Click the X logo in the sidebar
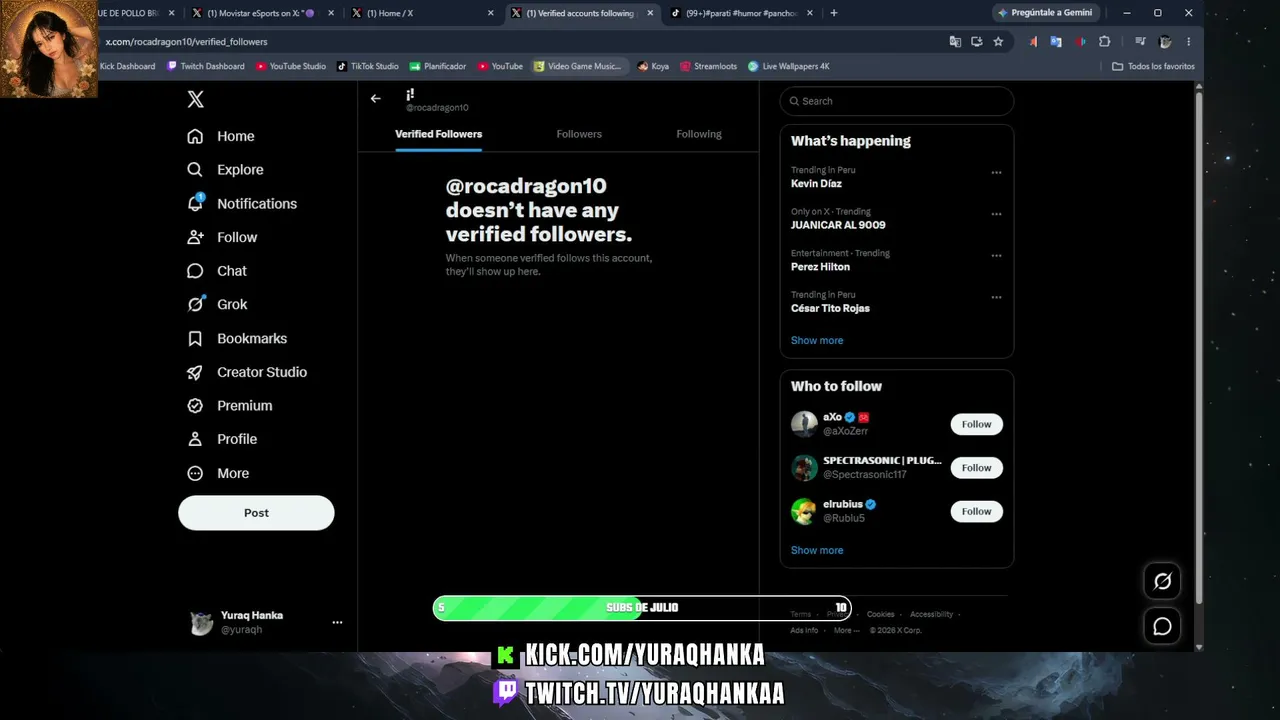 pyautogui.click(x=196, y=99)
